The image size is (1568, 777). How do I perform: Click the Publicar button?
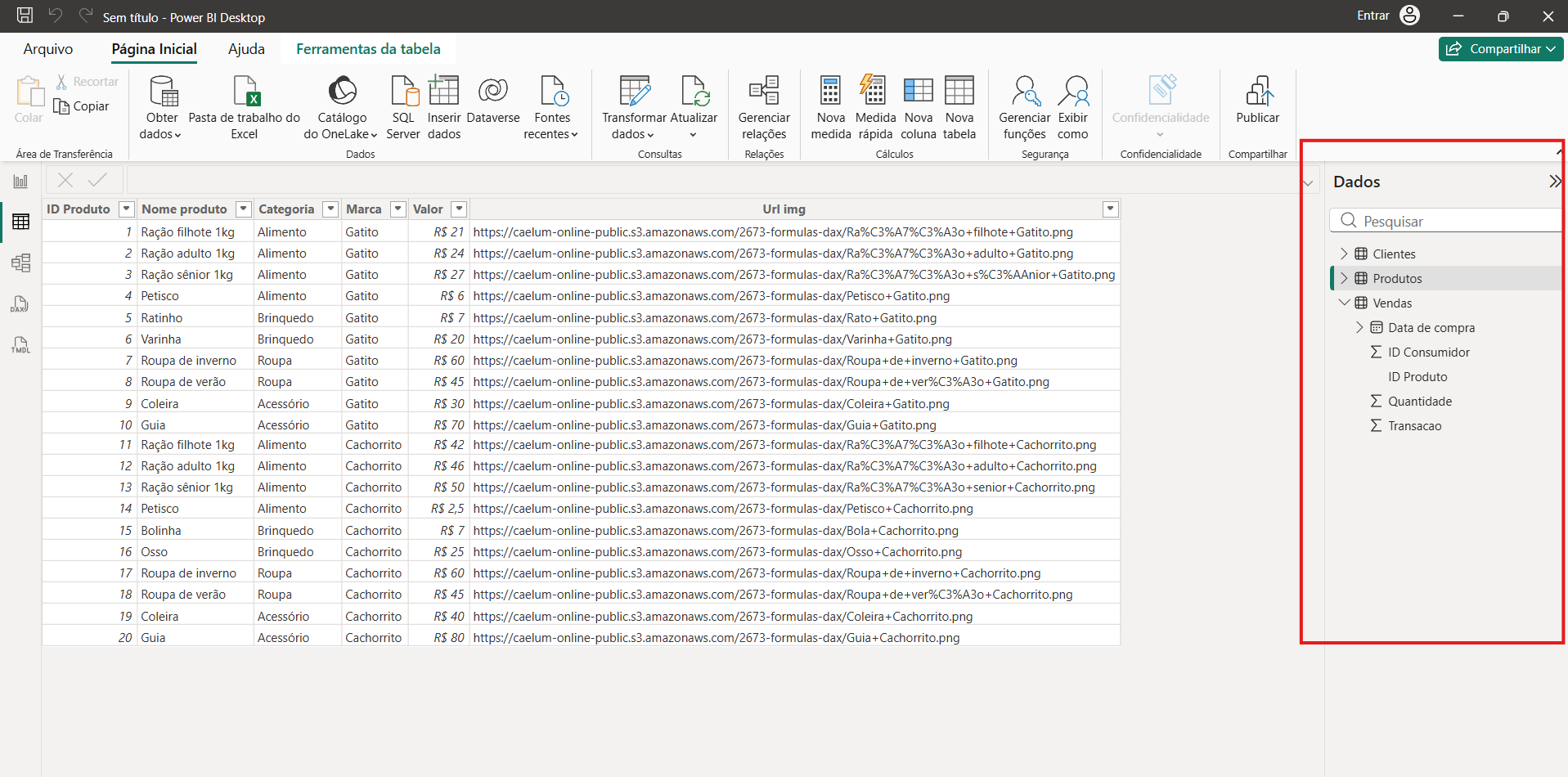click(x=1258, y=101)
